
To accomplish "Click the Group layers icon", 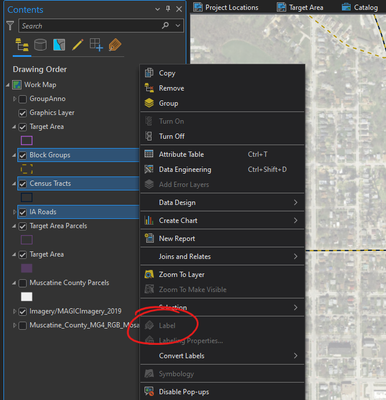I will pyautogui.click(x=149, y=103).
